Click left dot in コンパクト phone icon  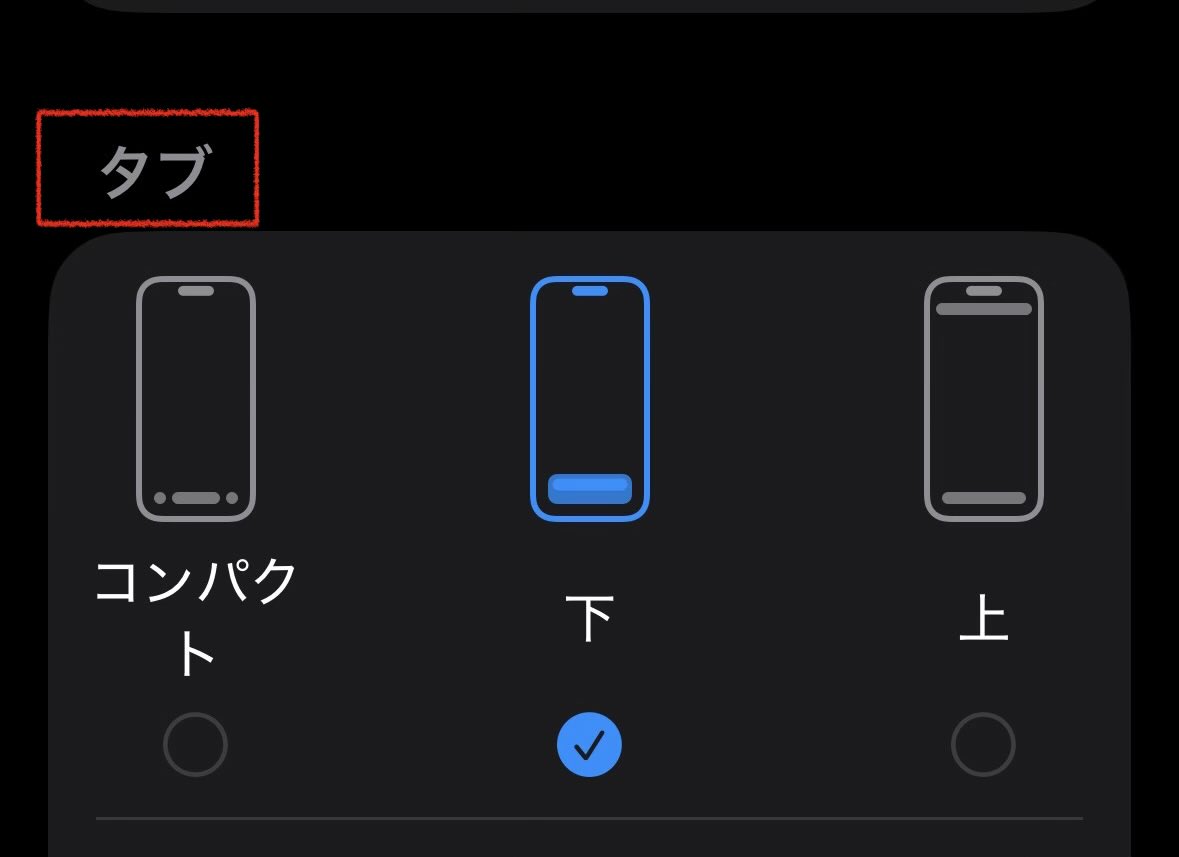click(x=159, y=498)
